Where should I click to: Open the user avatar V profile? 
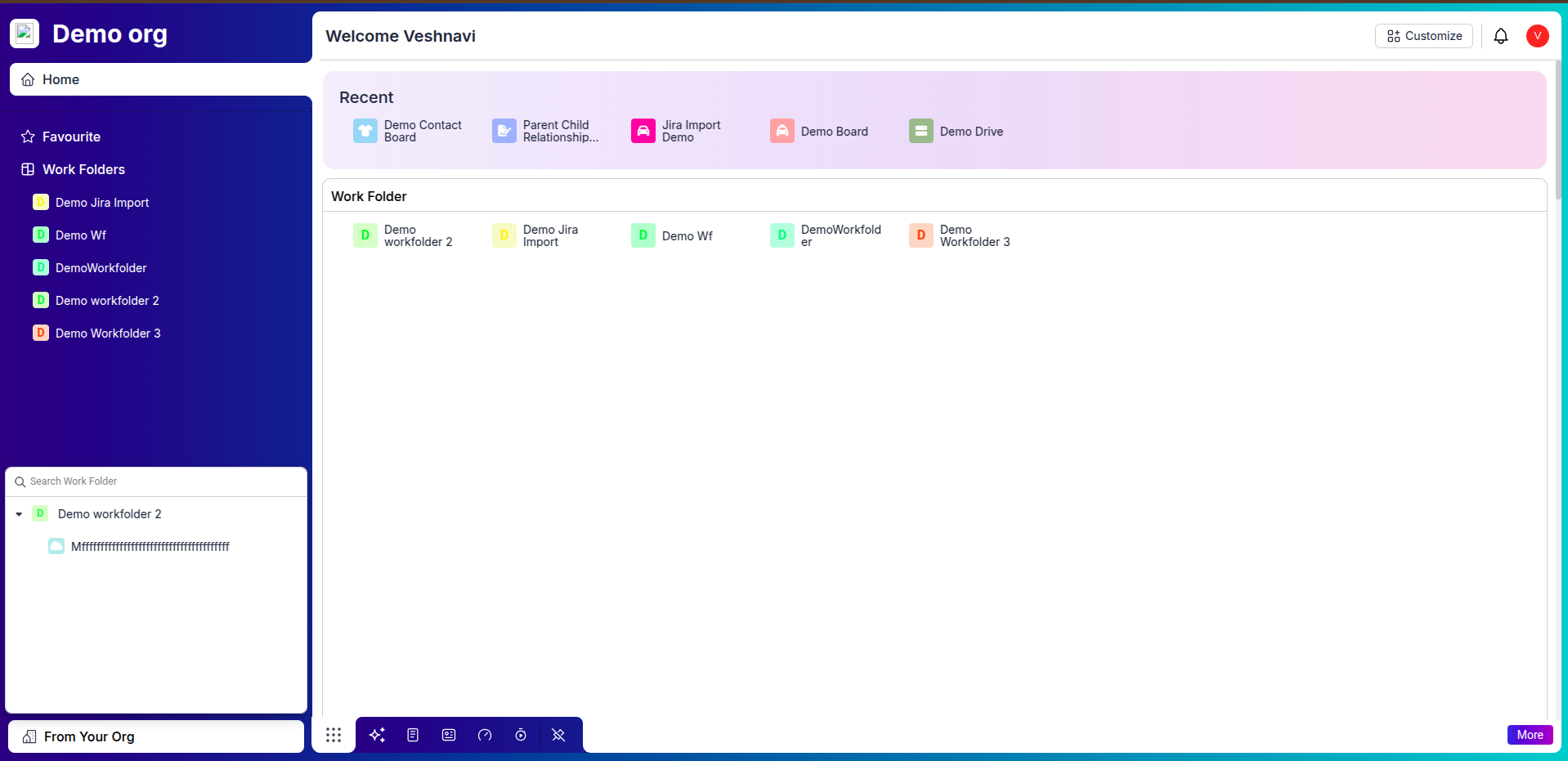click(1538, 36)
